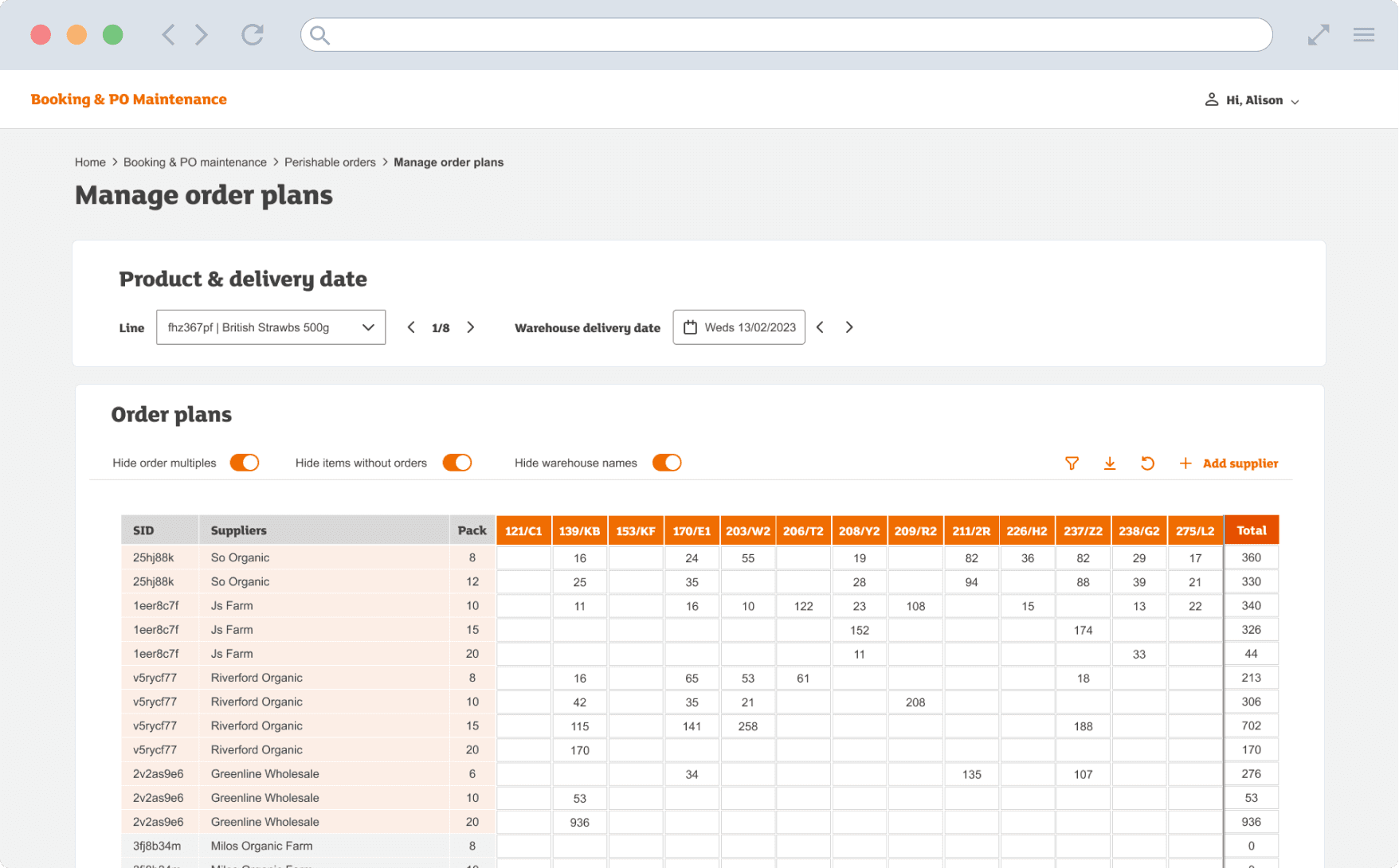Viewport: 1399px width, 868px height.
Task: Select the Suppliers column header
Action: 324,530
